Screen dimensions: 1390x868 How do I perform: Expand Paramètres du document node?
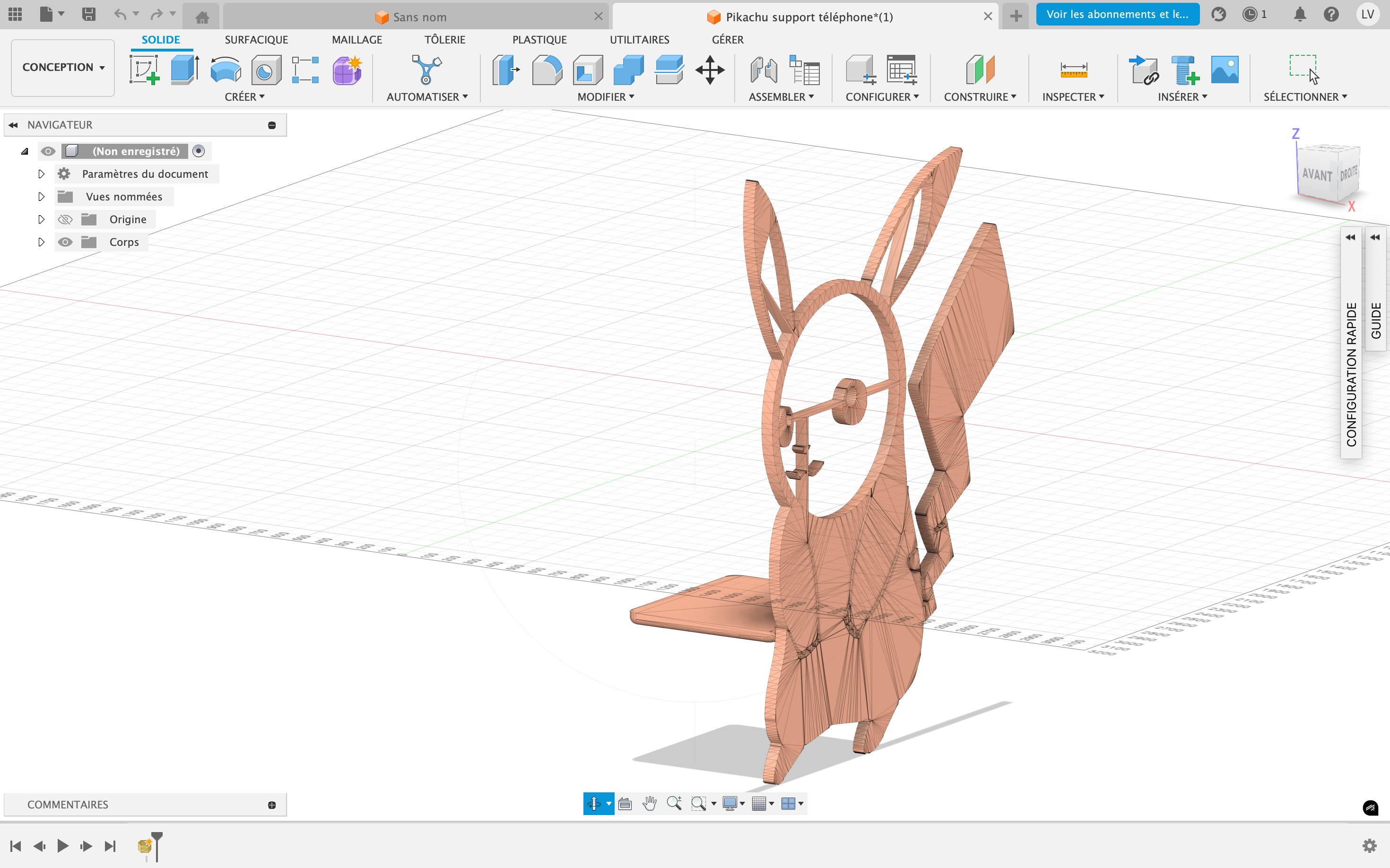tap(41, 174)
